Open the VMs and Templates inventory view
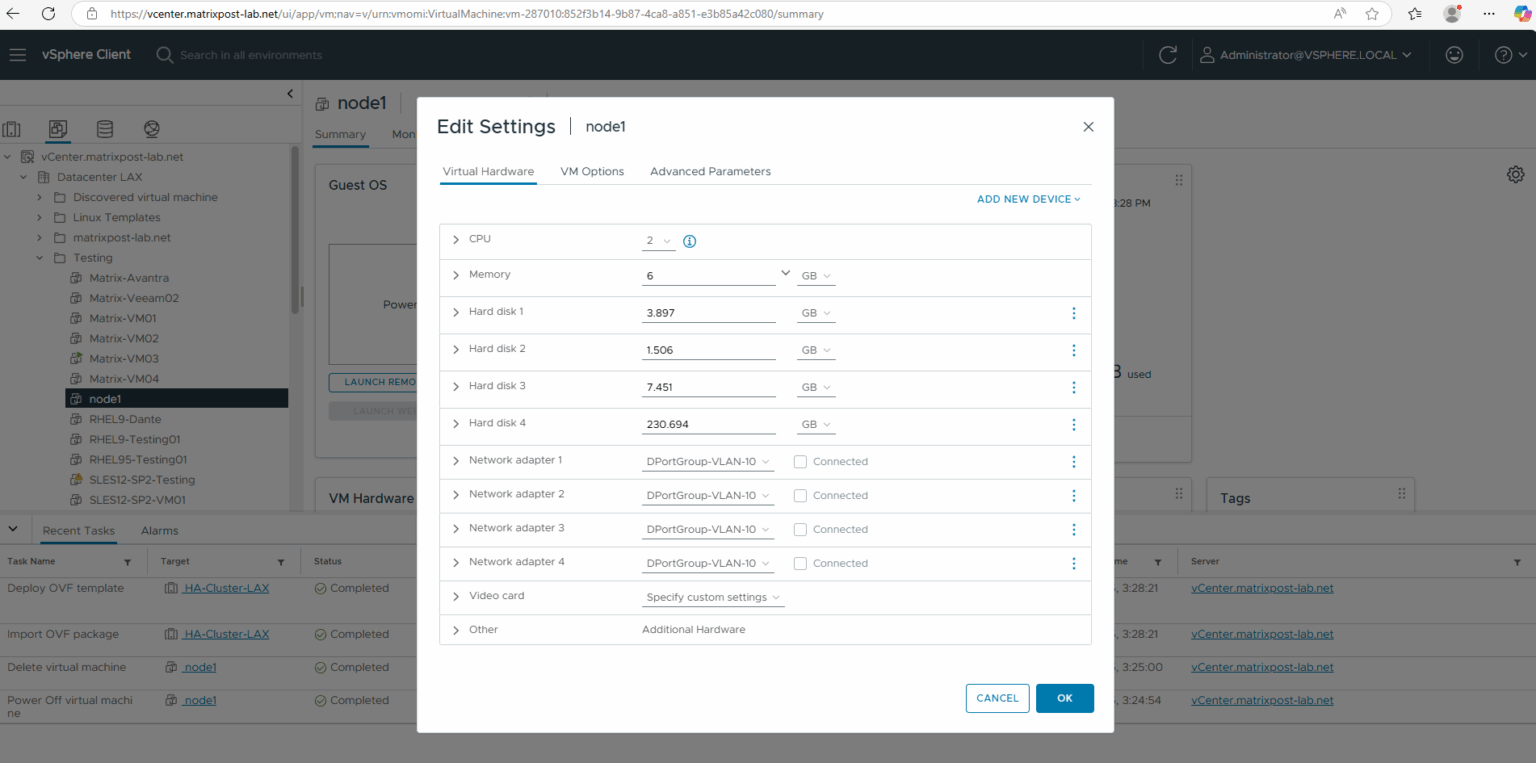1536x763 pixels. tap(57, 129)
